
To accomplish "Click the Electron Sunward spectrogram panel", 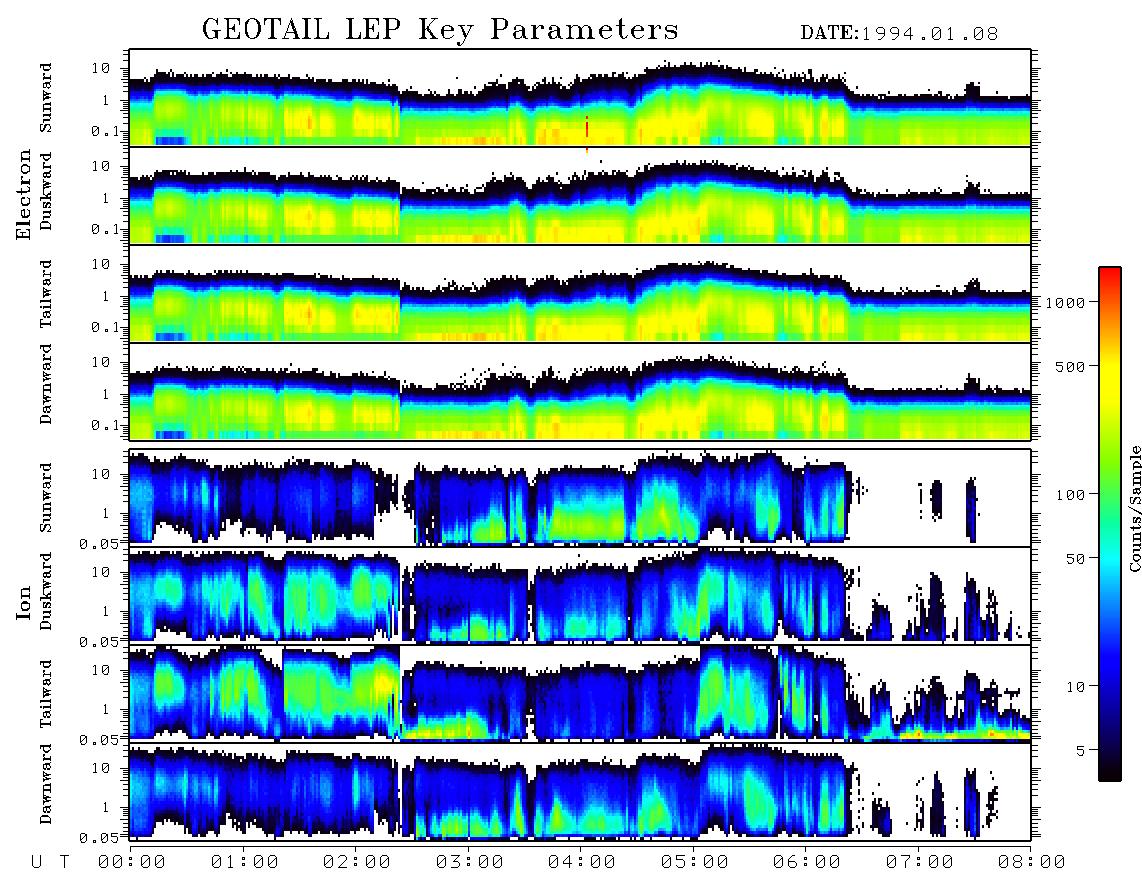I will pos(580,98).
